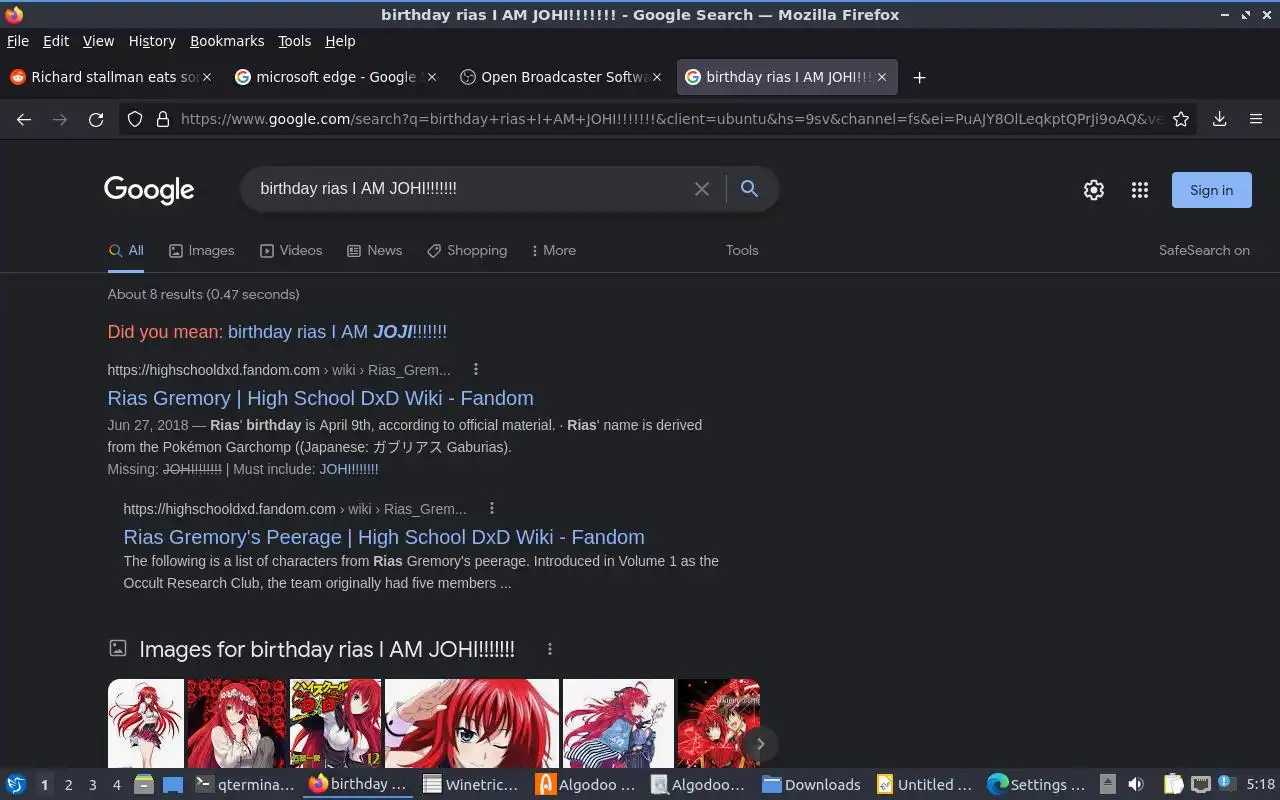Open the volume control tray icon
This screenshot has width=1280, height=800.
coord(1136,784)
